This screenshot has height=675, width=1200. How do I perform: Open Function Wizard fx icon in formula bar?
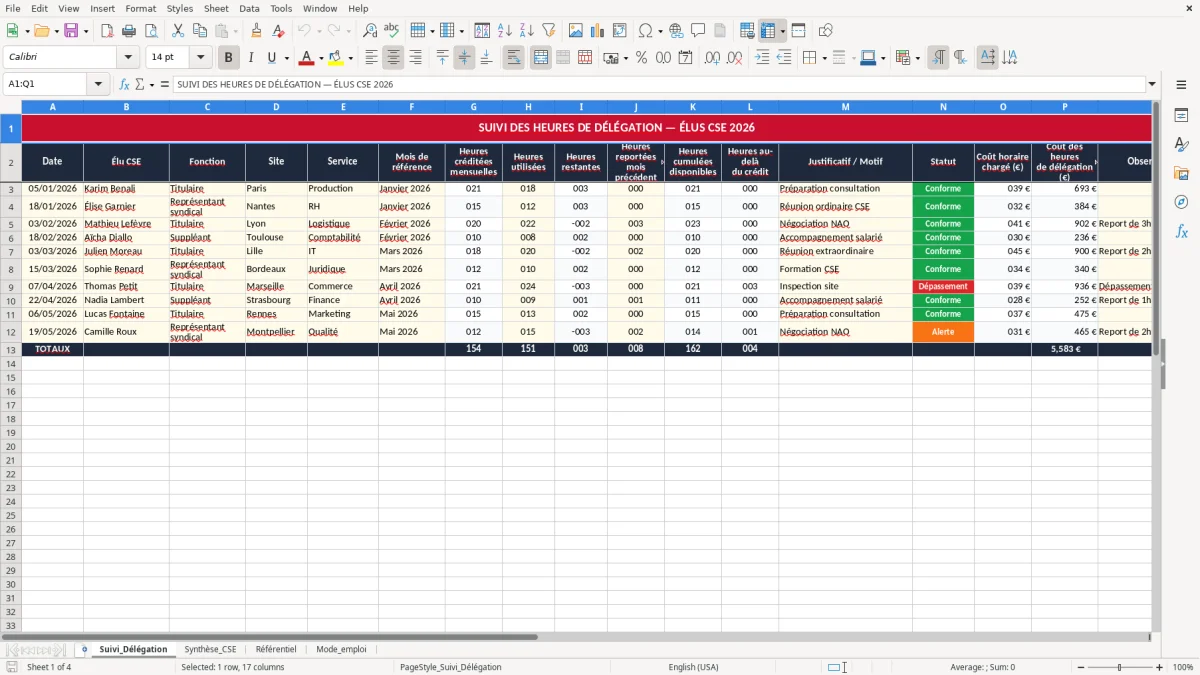tap(125, 84)
